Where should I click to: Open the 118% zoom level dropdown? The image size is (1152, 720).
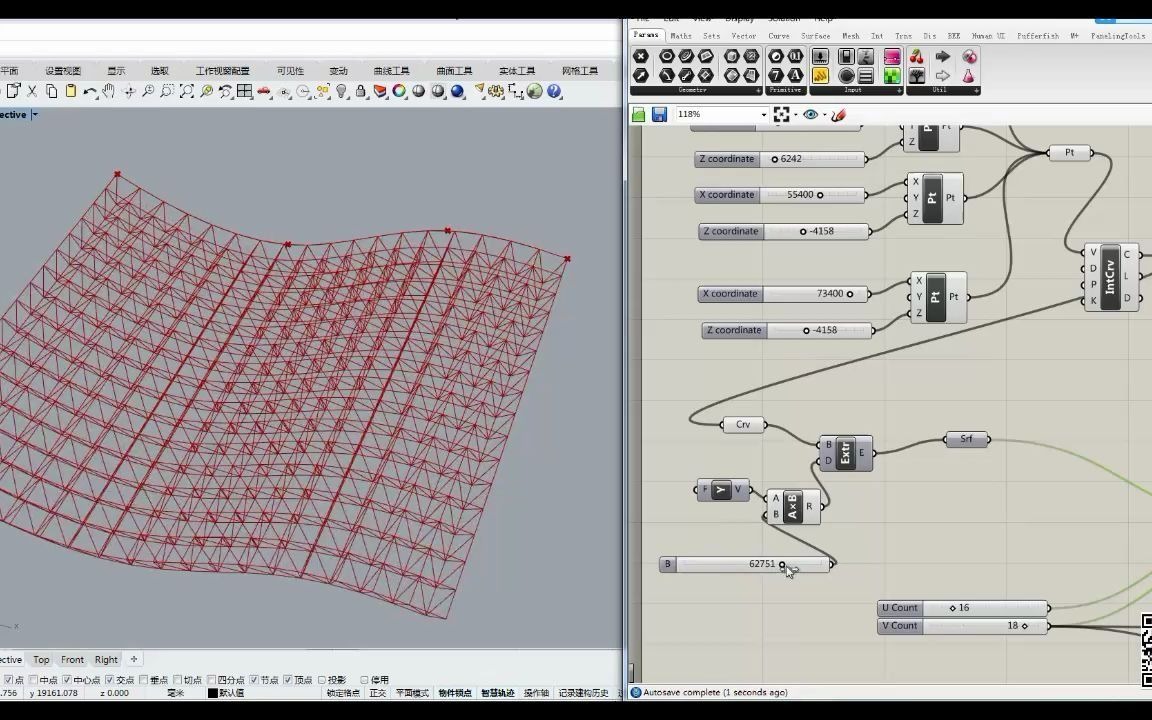point(763,115)
